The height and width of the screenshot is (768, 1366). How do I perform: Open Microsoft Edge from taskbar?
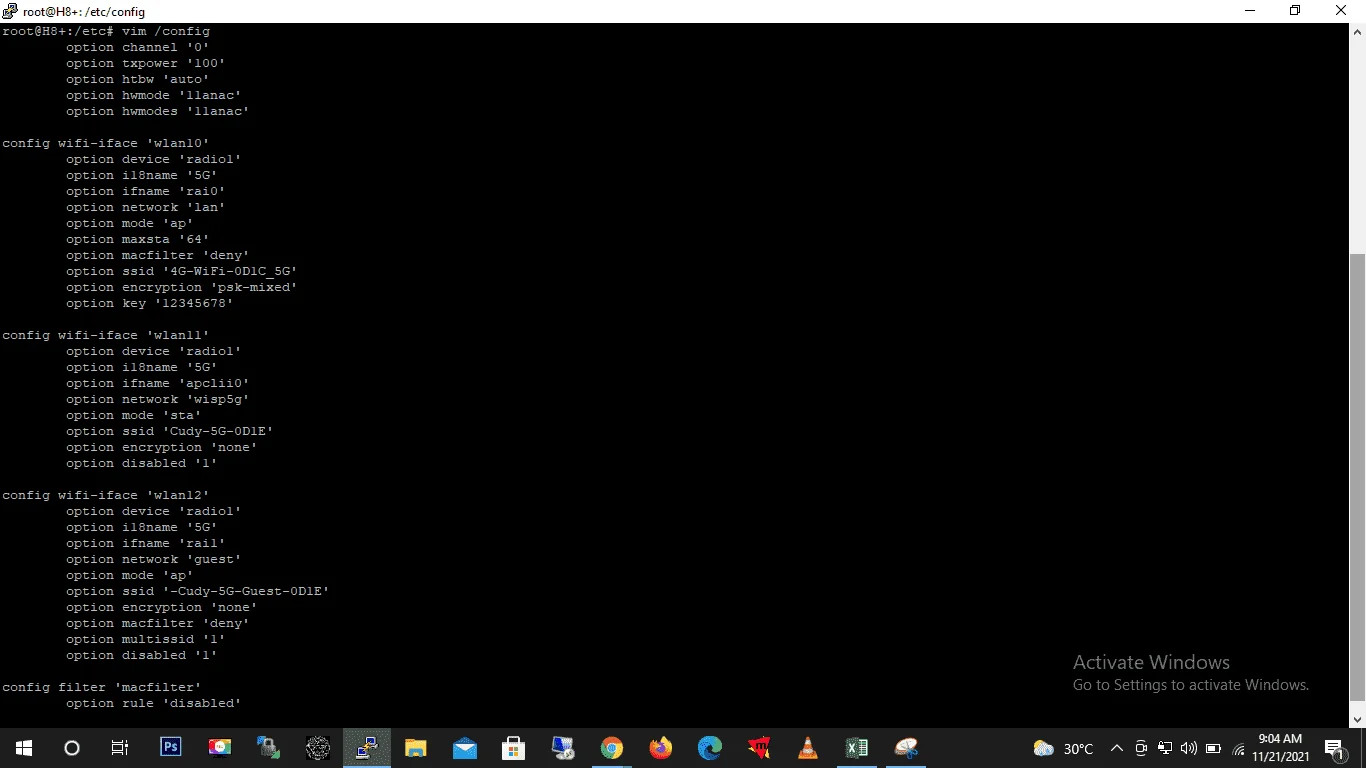[x=710, y=748]
